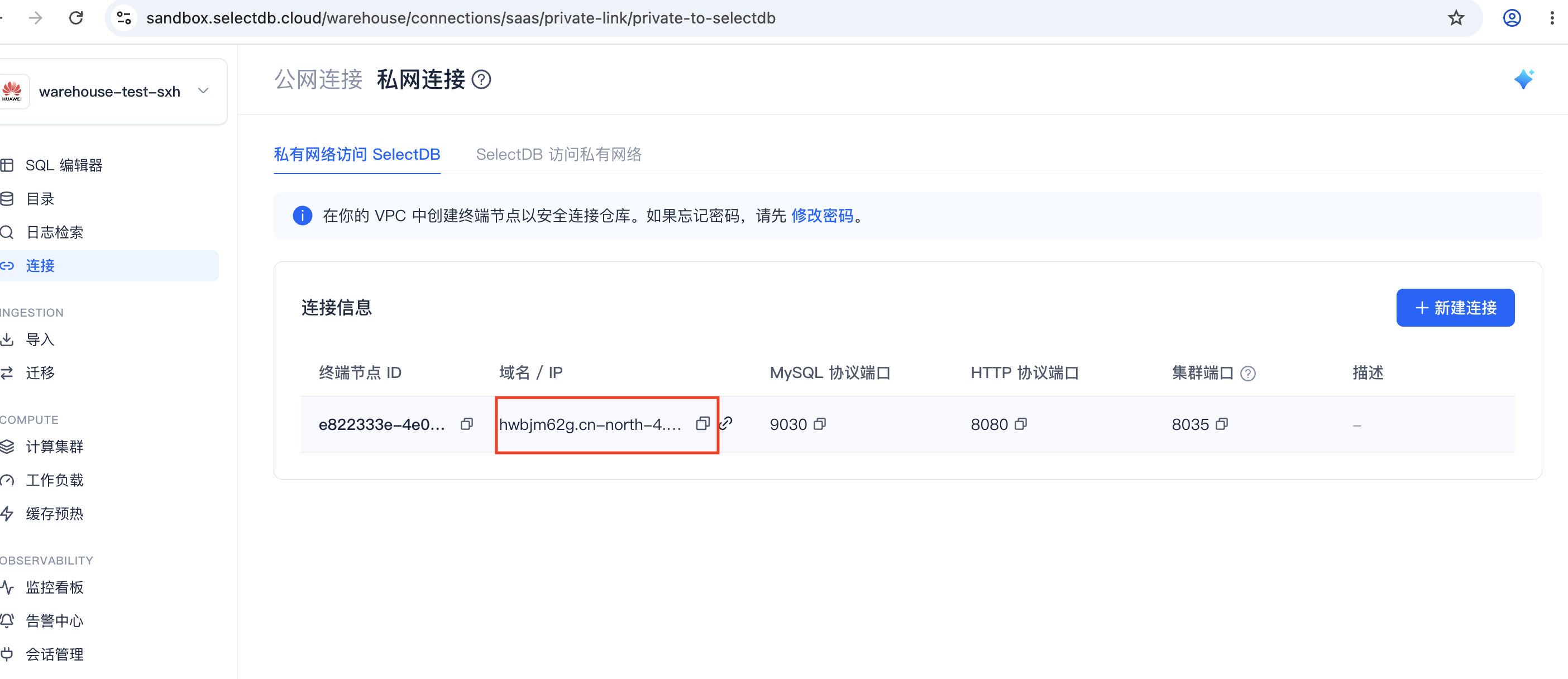Select the 私网连接 heading tab
Image resolution: width=1568 pixels, height=679 pixels.
421,80
